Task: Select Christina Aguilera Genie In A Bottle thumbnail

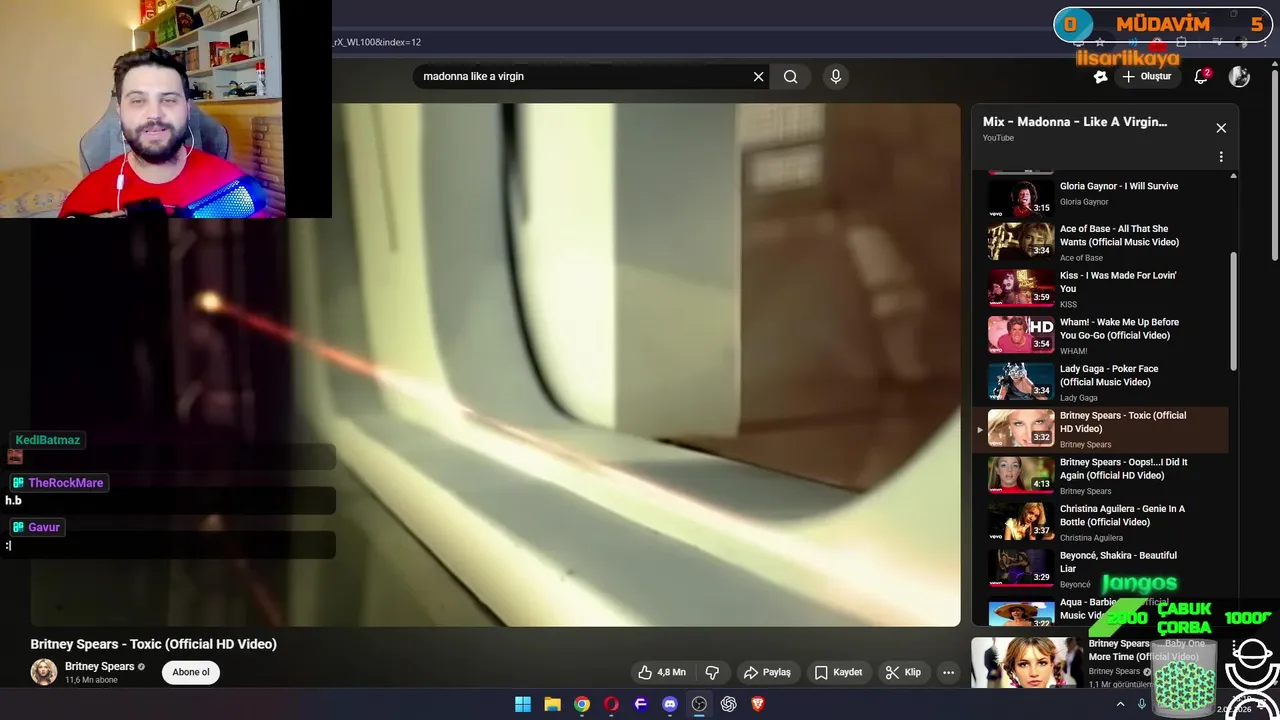Action: tap(1021, 522)
